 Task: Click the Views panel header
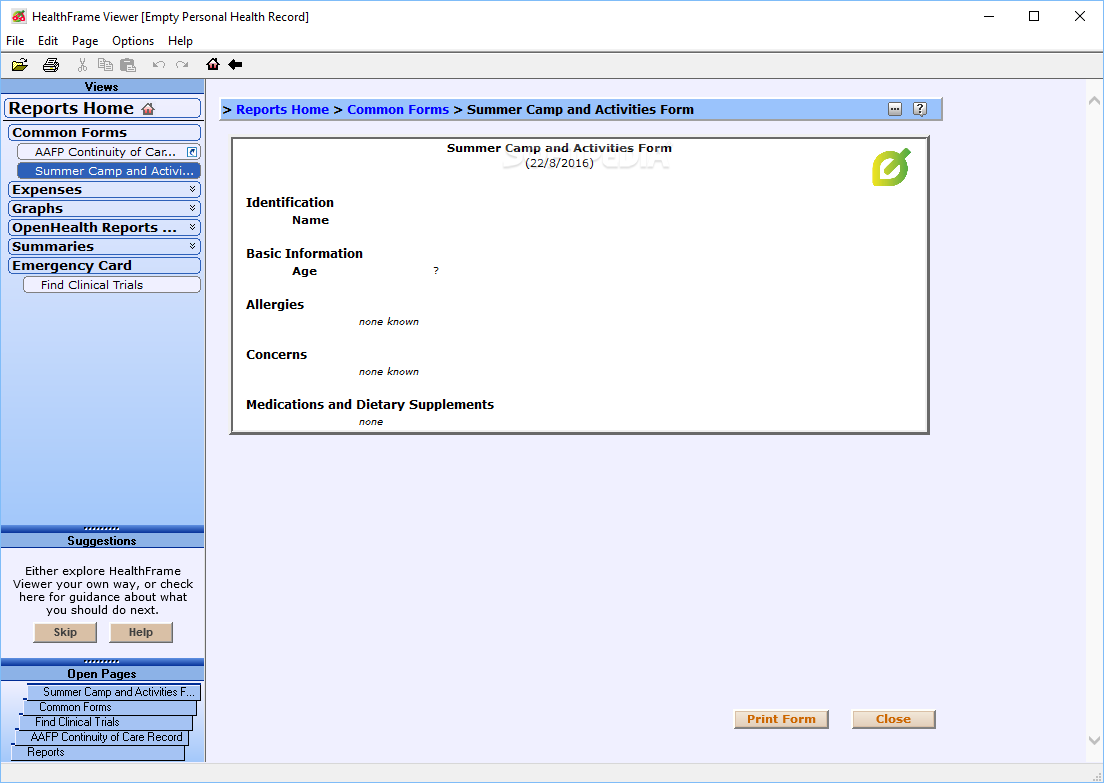[x=102, y=87]
